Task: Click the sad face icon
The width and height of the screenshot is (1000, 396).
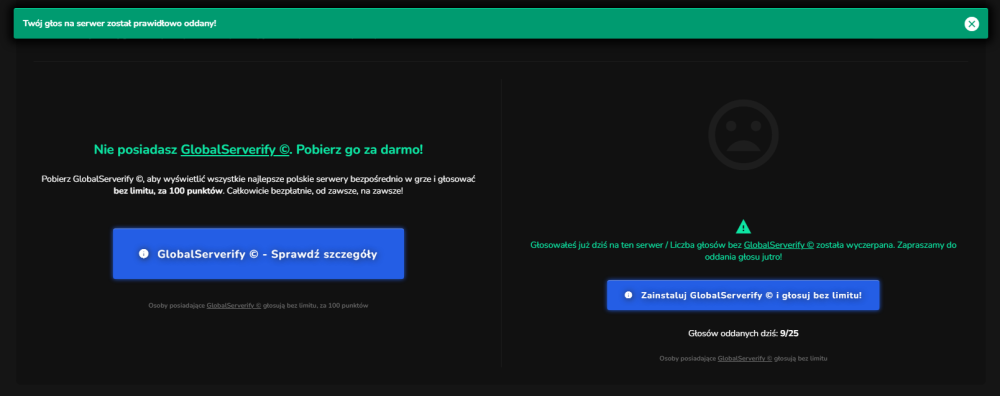Action: pos(743,134)
